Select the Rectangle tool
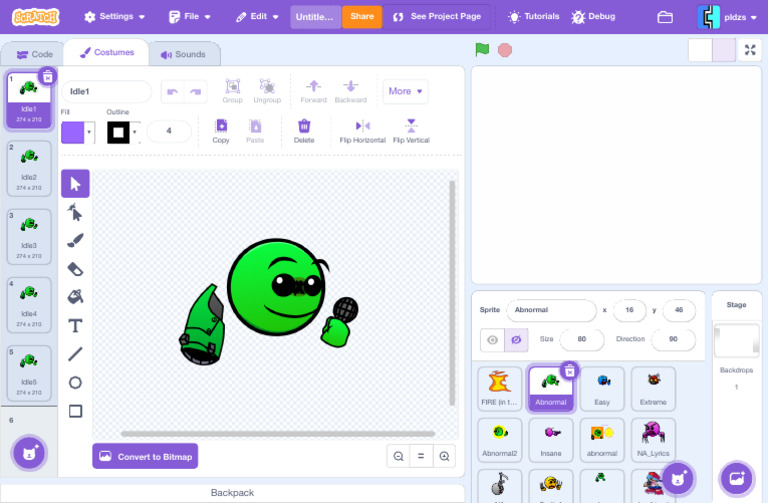The height and width of the screenshot is (503, 768). pos(75,410)
